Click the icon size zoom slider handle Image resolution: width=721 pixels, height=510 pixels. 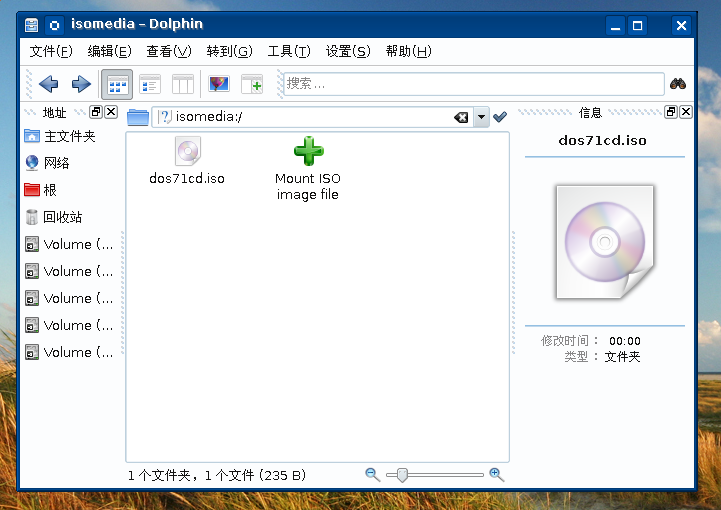[402, 475]
